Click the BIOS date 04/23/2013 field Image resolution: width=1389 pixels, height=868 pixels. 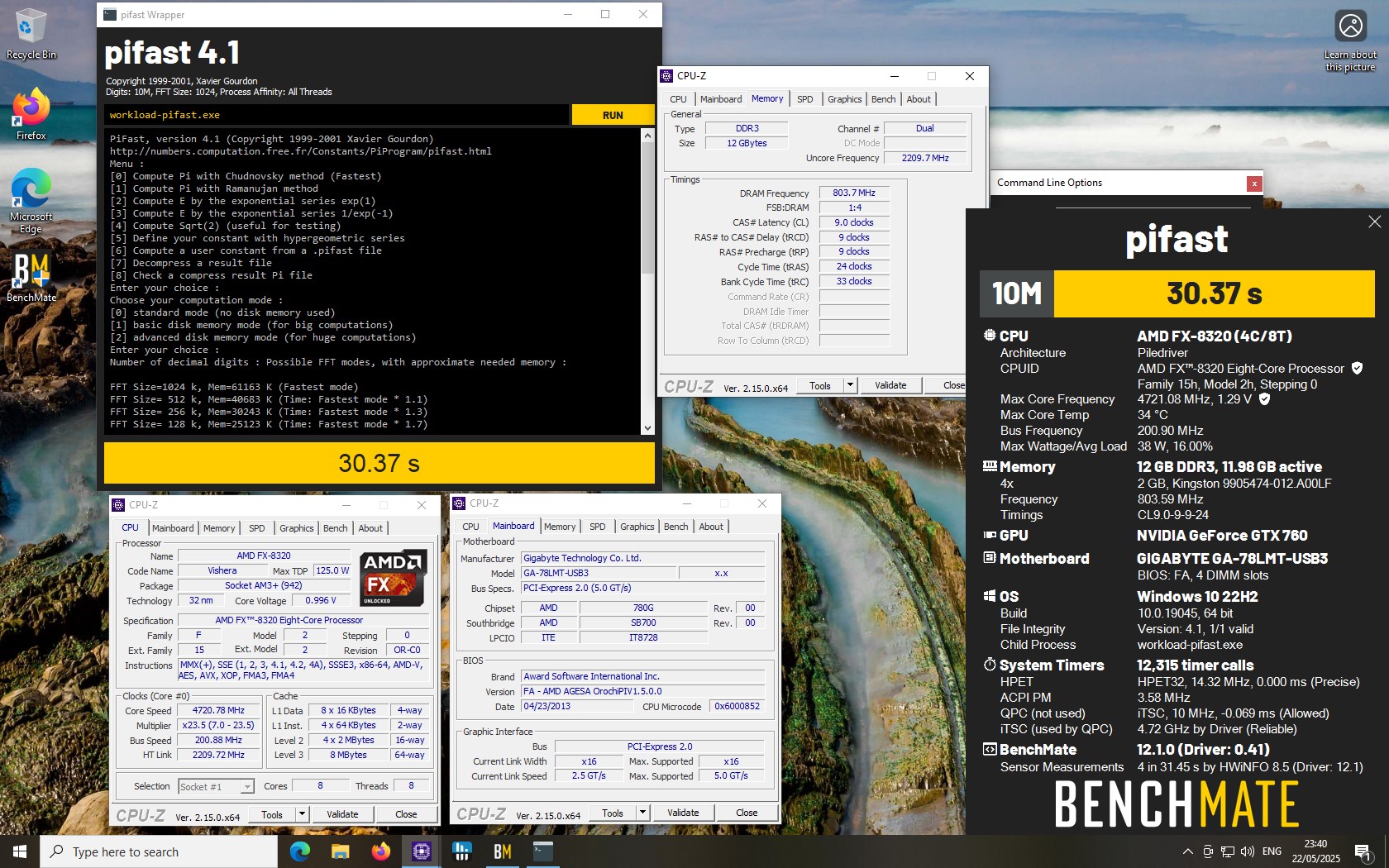[578, 707]
